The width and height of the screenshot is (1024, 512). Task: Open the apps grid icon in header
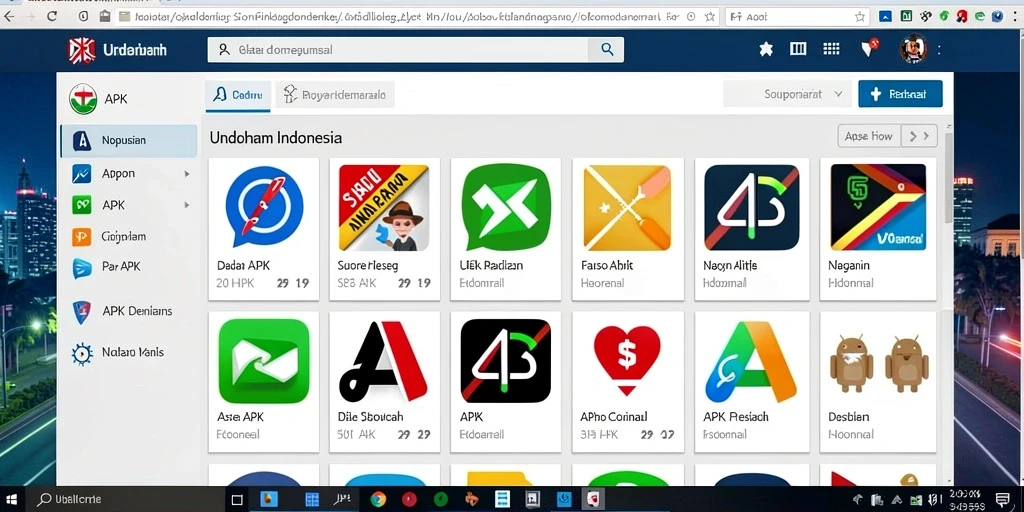[x=831, y=49]
